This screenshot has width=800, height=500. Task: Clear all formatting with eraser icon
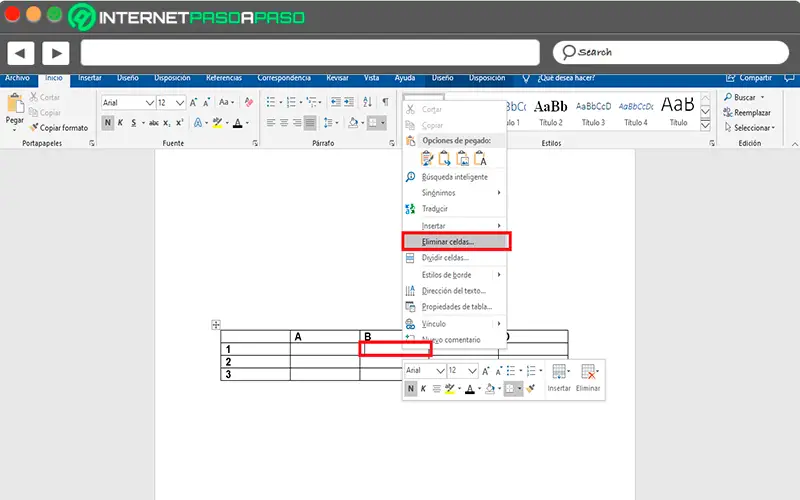248,103
